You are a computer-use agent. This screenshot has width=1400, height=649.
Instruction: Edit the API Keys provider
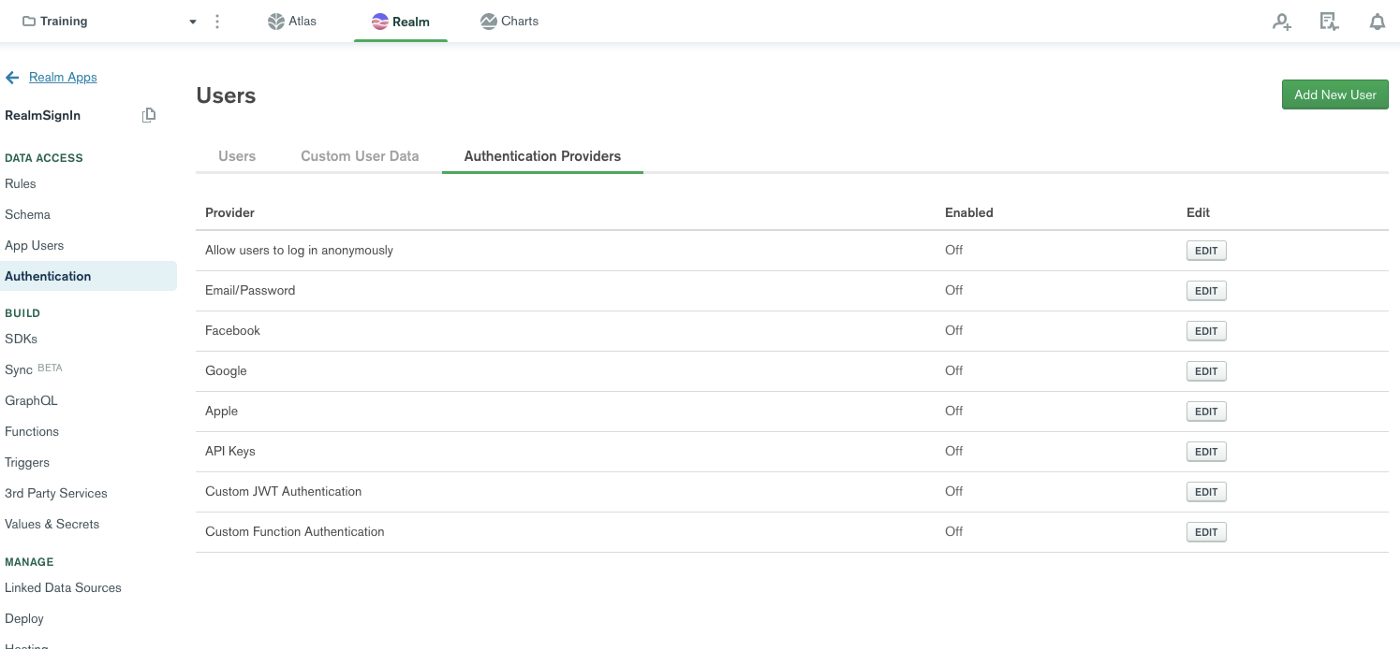pos(1206,452)
